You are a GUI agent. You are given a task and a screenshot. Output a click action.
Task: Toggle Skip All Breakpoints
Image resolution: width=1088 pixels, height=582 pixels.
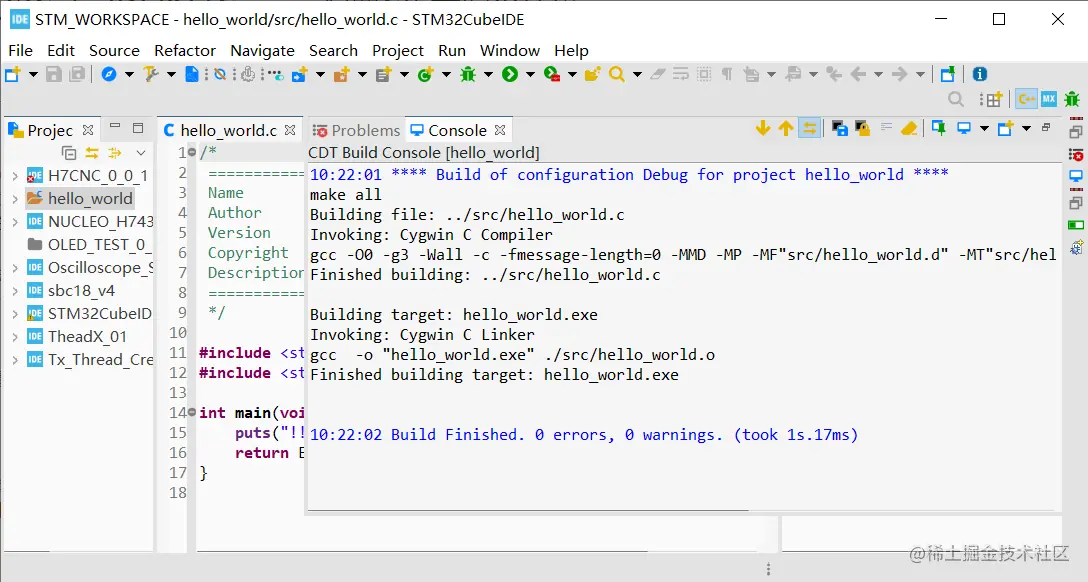point(219,74)
